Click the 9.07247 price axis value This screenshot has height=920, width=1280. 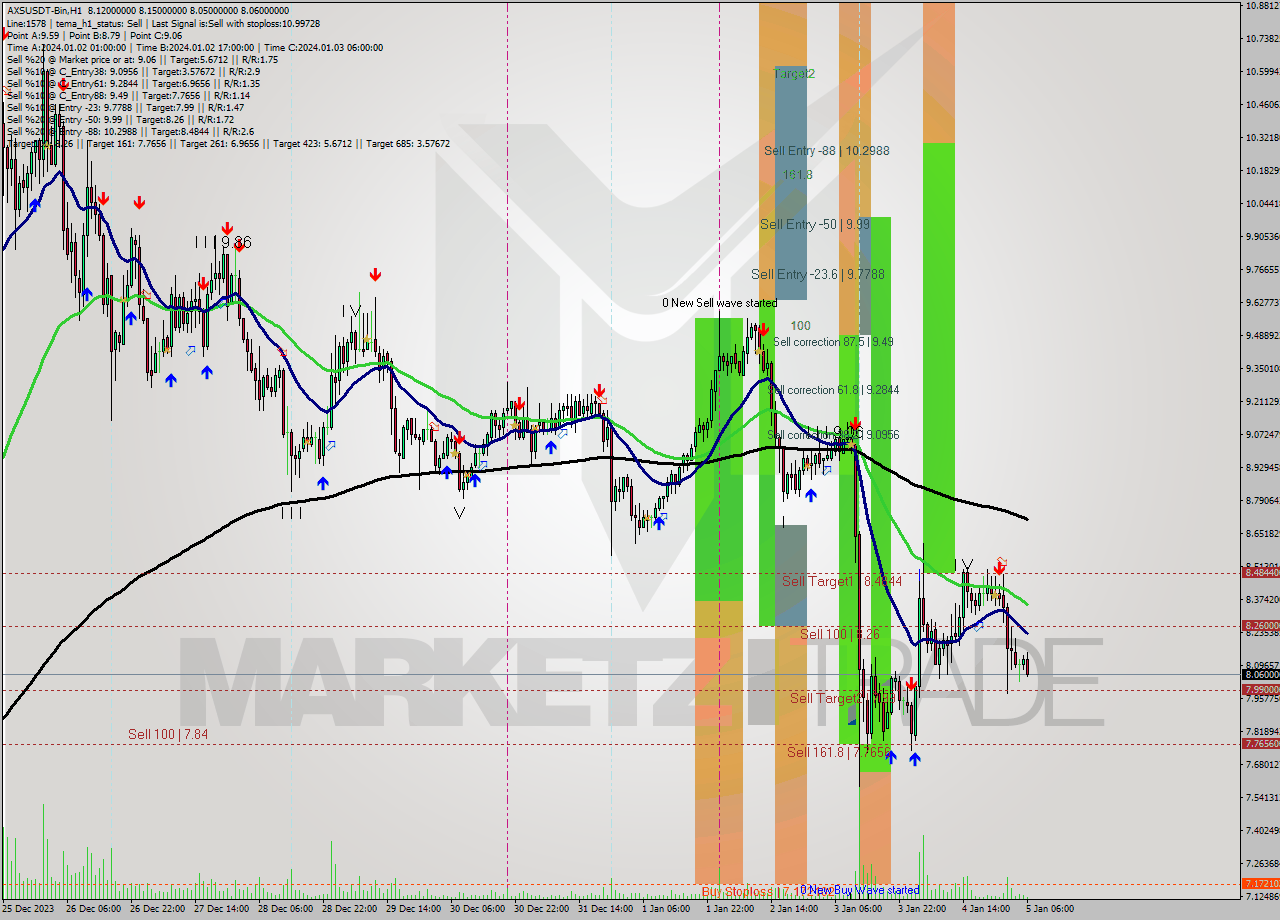tap(1262, 434)
